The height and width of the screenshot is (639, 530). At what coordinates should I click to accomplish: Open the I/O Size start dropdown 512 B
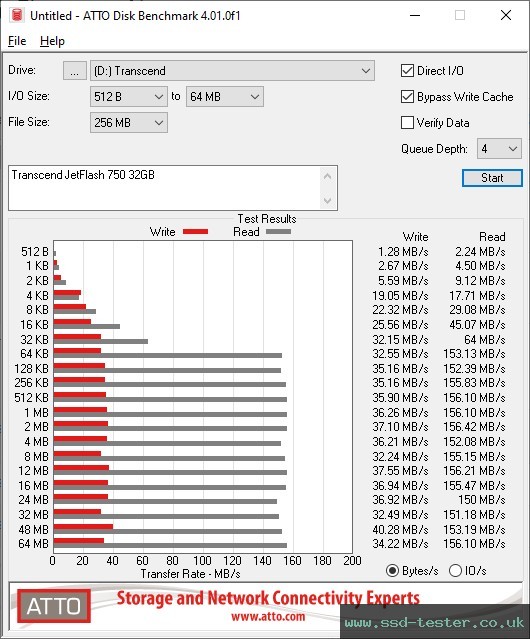click(x=129, y=97)
